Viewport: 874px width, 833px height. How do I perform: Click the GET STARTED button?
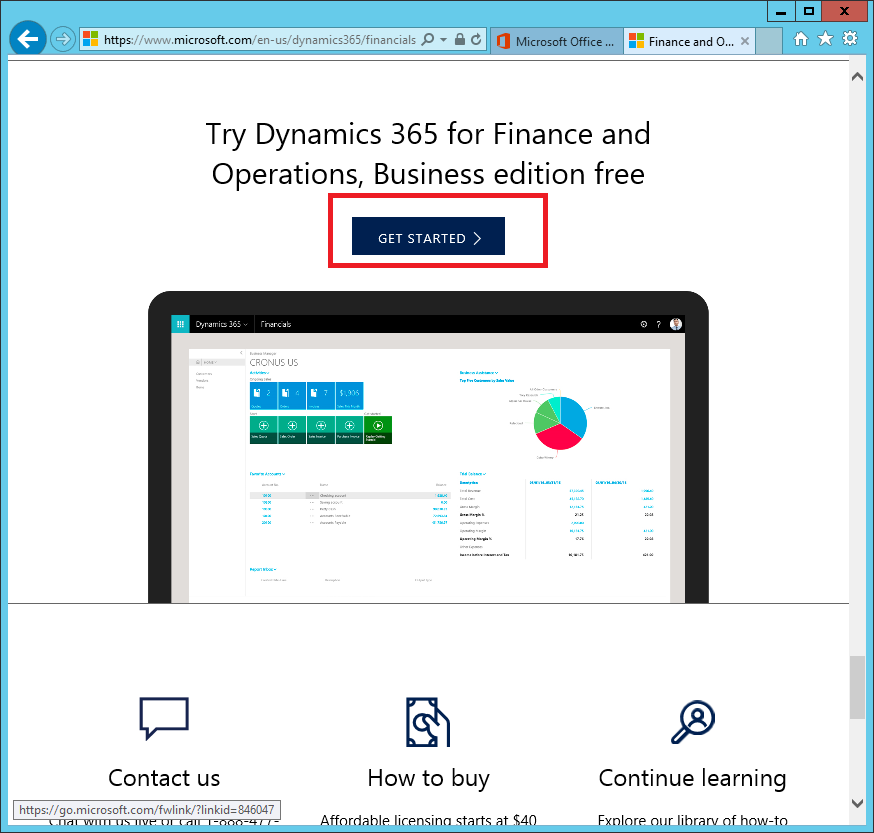coord(428,236)
